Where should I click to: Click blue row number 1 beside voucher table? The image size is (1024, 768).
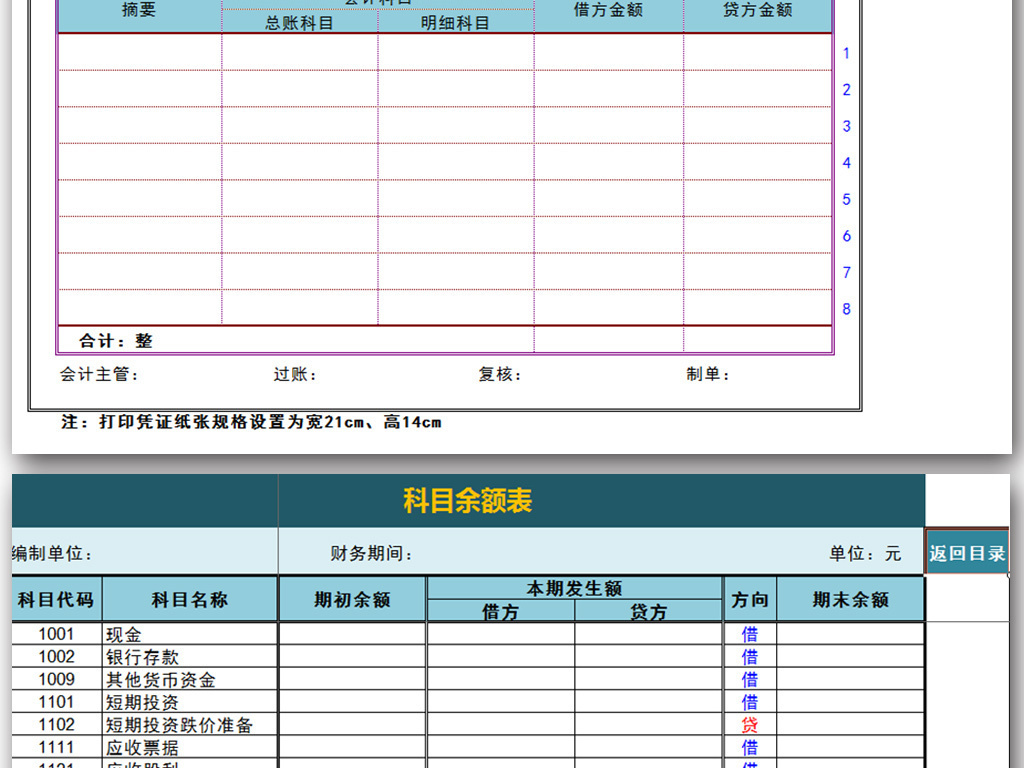pos(846,53)
